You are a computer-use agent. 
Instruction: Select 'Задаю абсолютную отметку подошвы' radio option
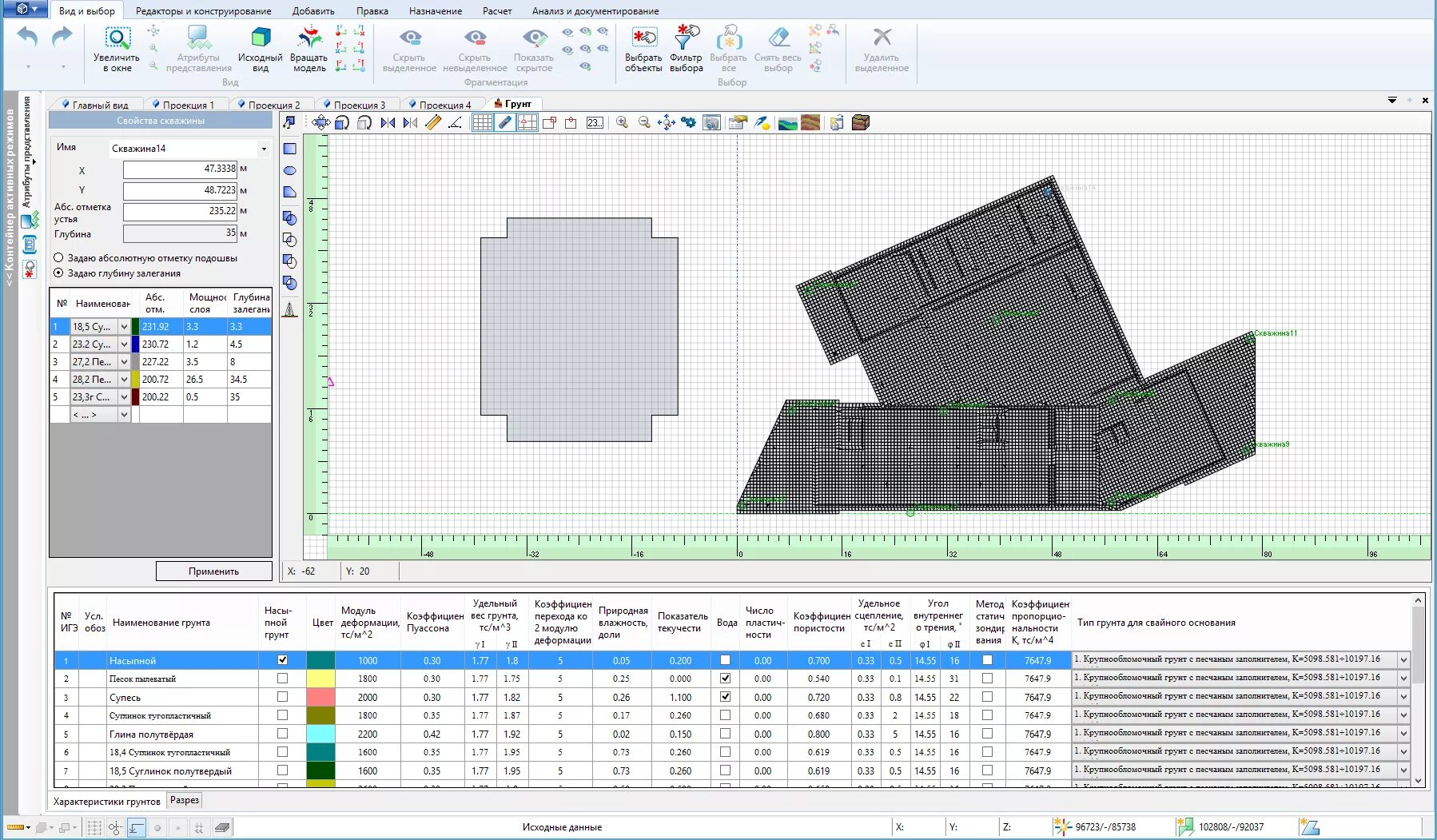[58, 258]
